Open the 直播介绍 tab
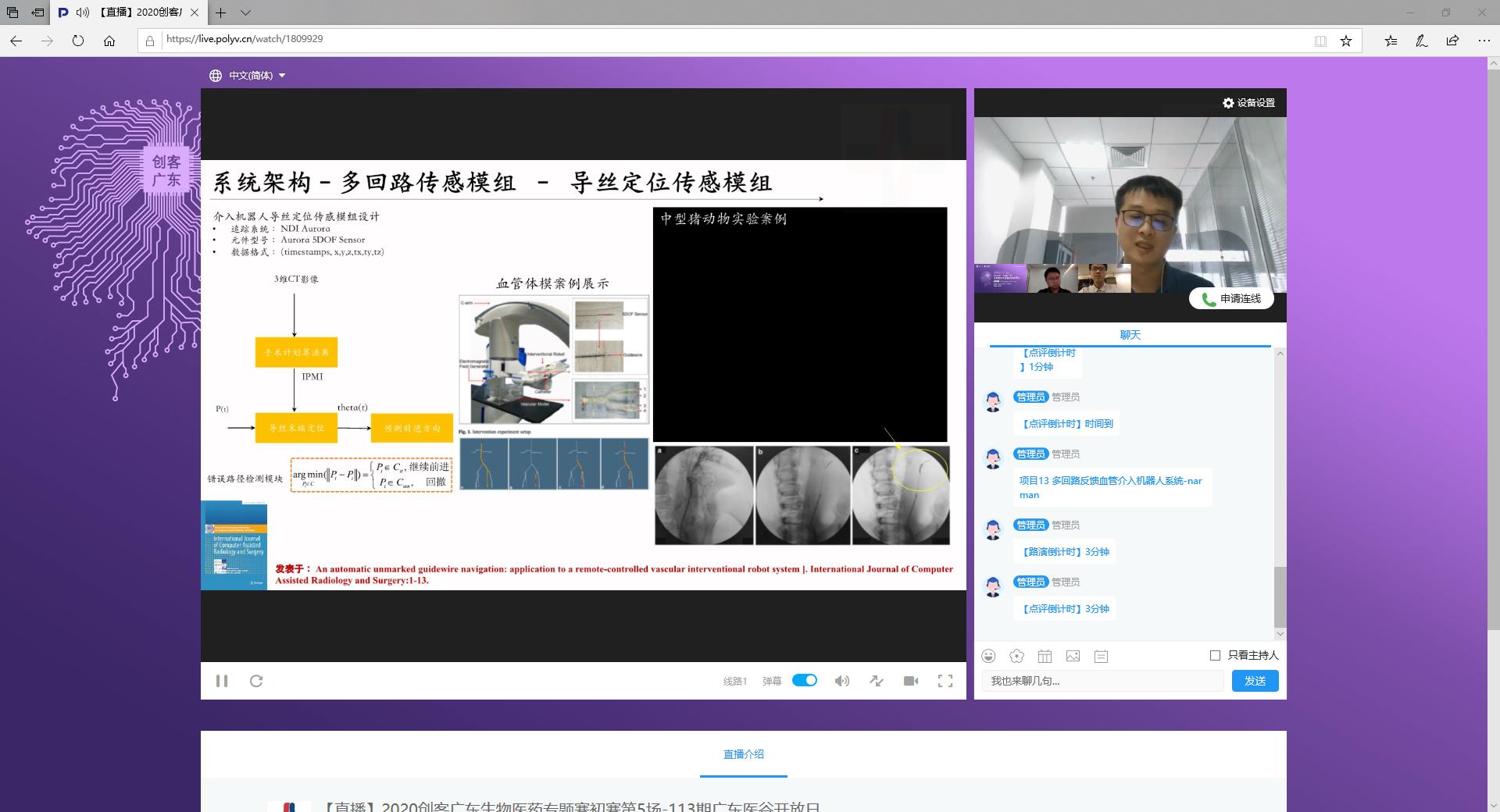The image size is (1500, 812). pyautogui.click(x=743, y=754)
